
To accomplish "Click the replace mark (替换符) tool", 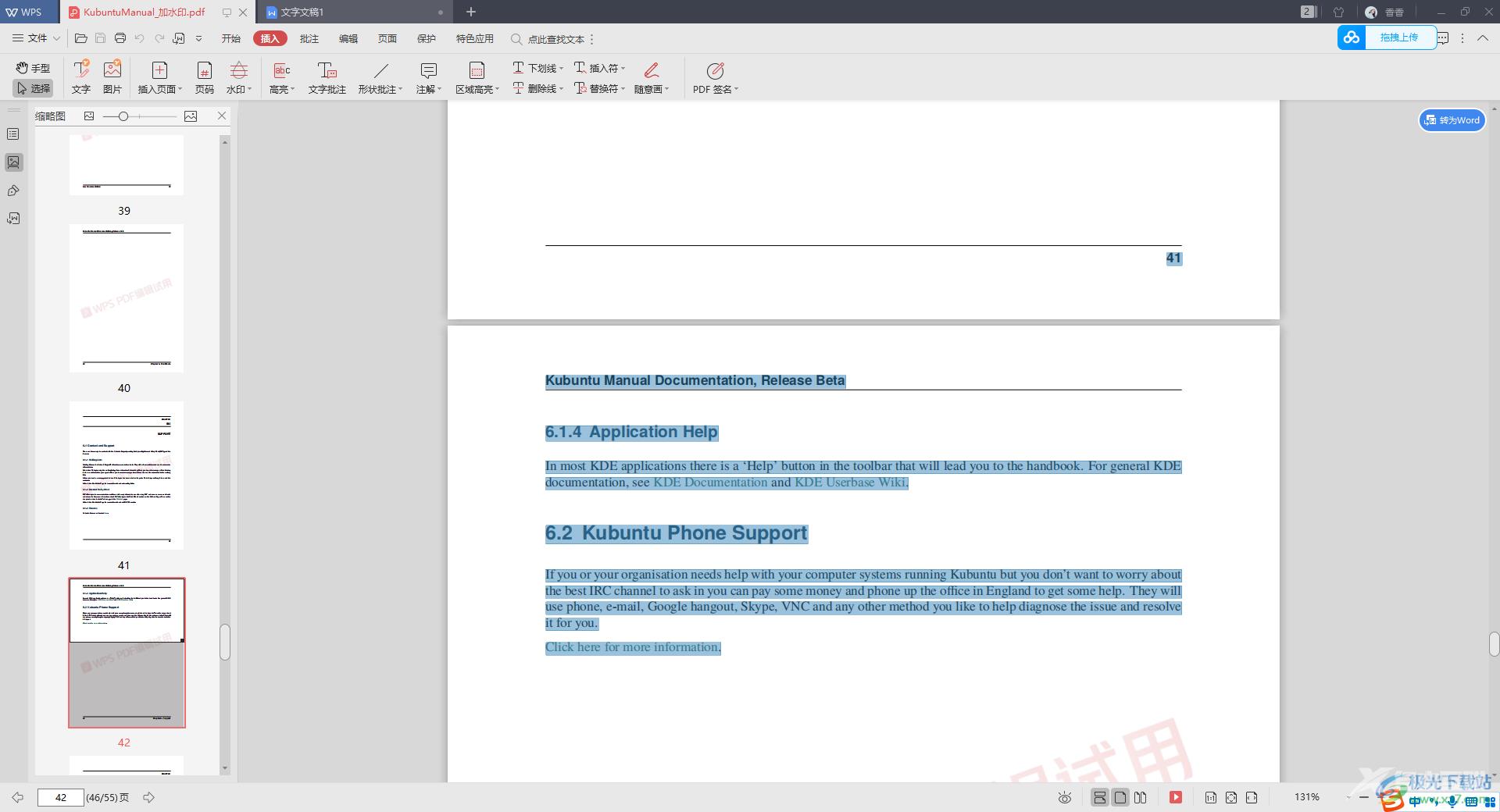I will (x=599, y=88).
